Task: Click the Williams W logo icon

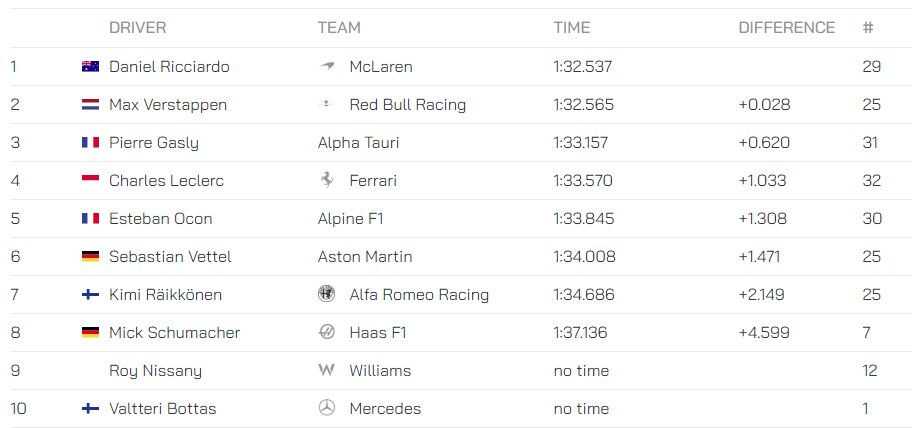Action: click(326, 370)
